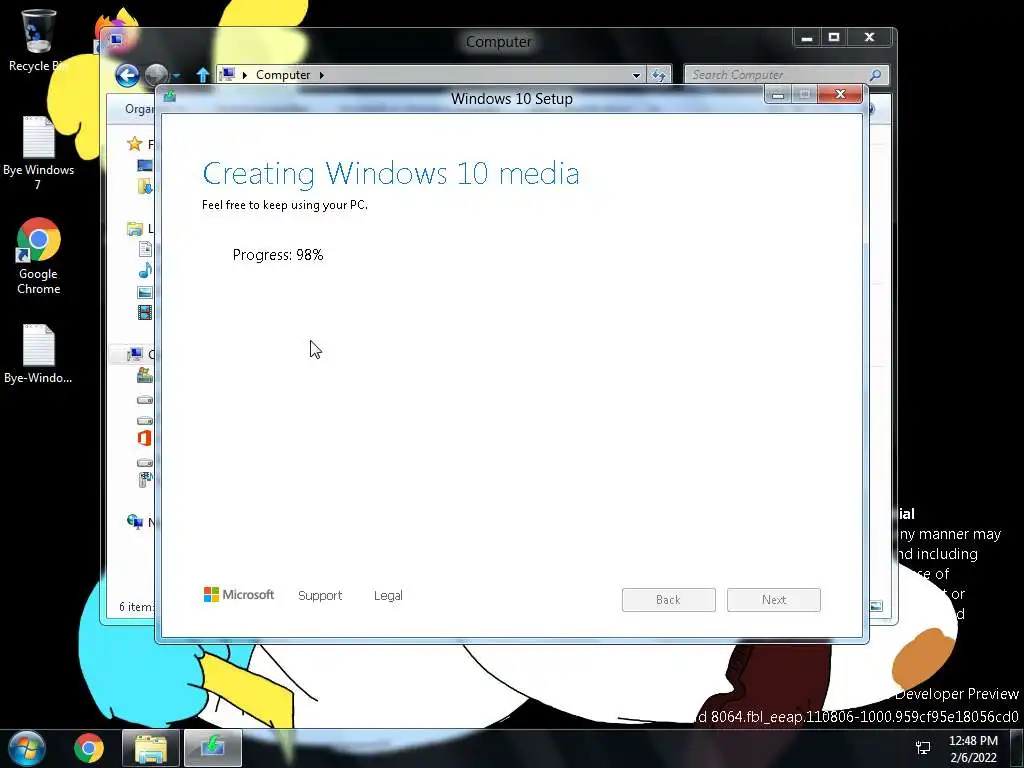Switch to the Windows 10 Setup taskbar button
This screenshot has height=768, width=1024.
213,748
